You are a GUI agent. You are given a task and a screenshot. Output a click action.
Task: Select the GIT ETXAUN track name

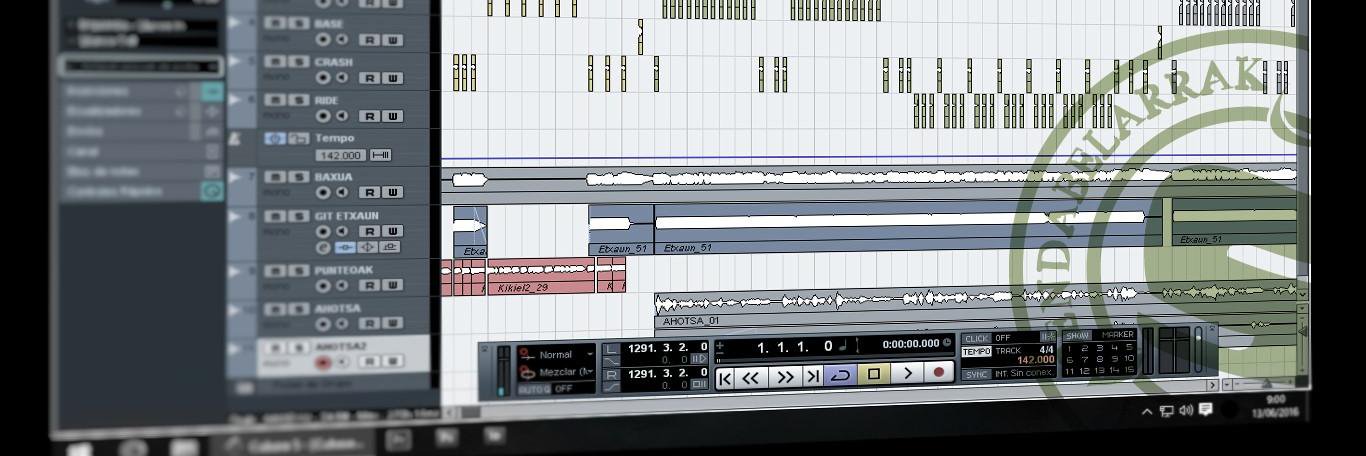(x=346, y=215)
